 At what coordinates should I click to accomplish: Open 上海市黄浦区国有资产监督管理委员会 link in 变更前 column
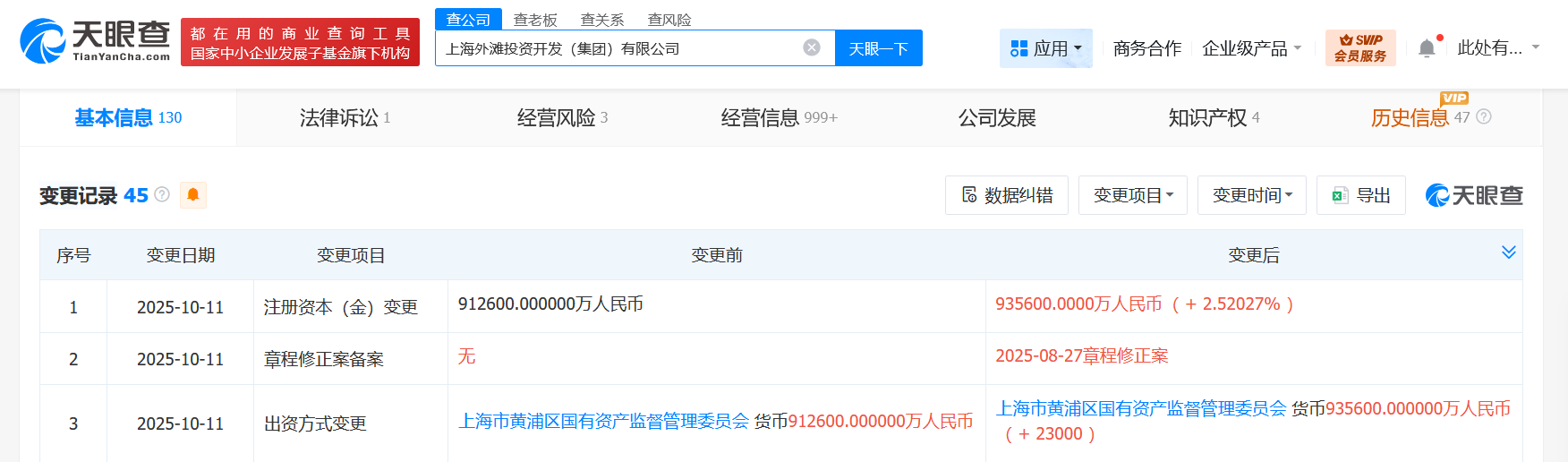[603, 422]
